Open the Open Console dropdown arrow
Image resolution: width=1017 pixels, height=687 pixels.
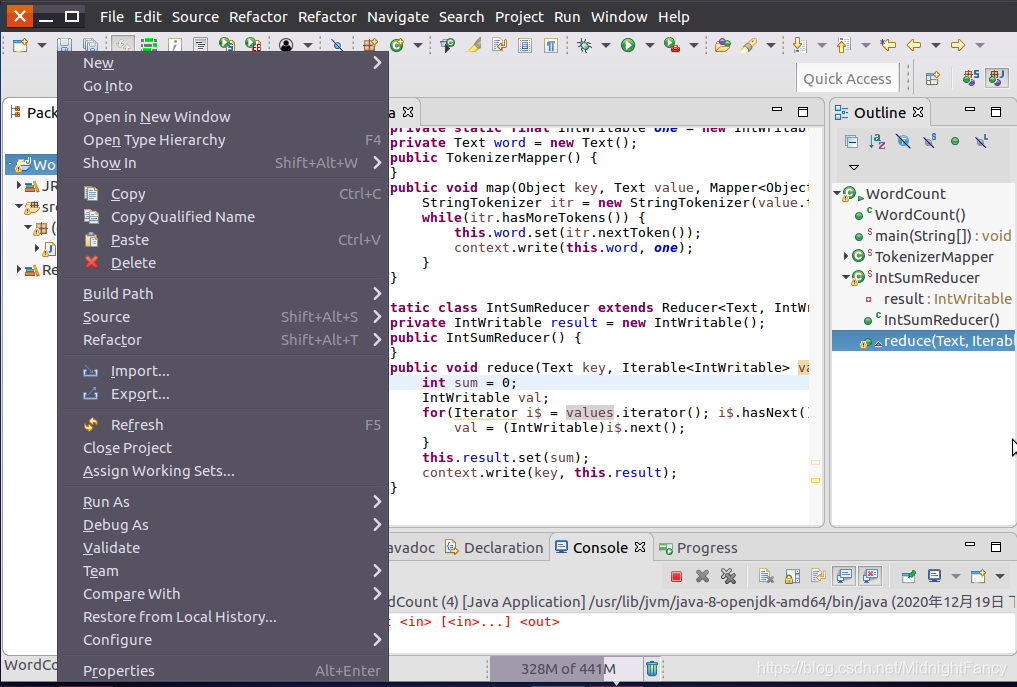pyautogui.click(x=999, y=576)
